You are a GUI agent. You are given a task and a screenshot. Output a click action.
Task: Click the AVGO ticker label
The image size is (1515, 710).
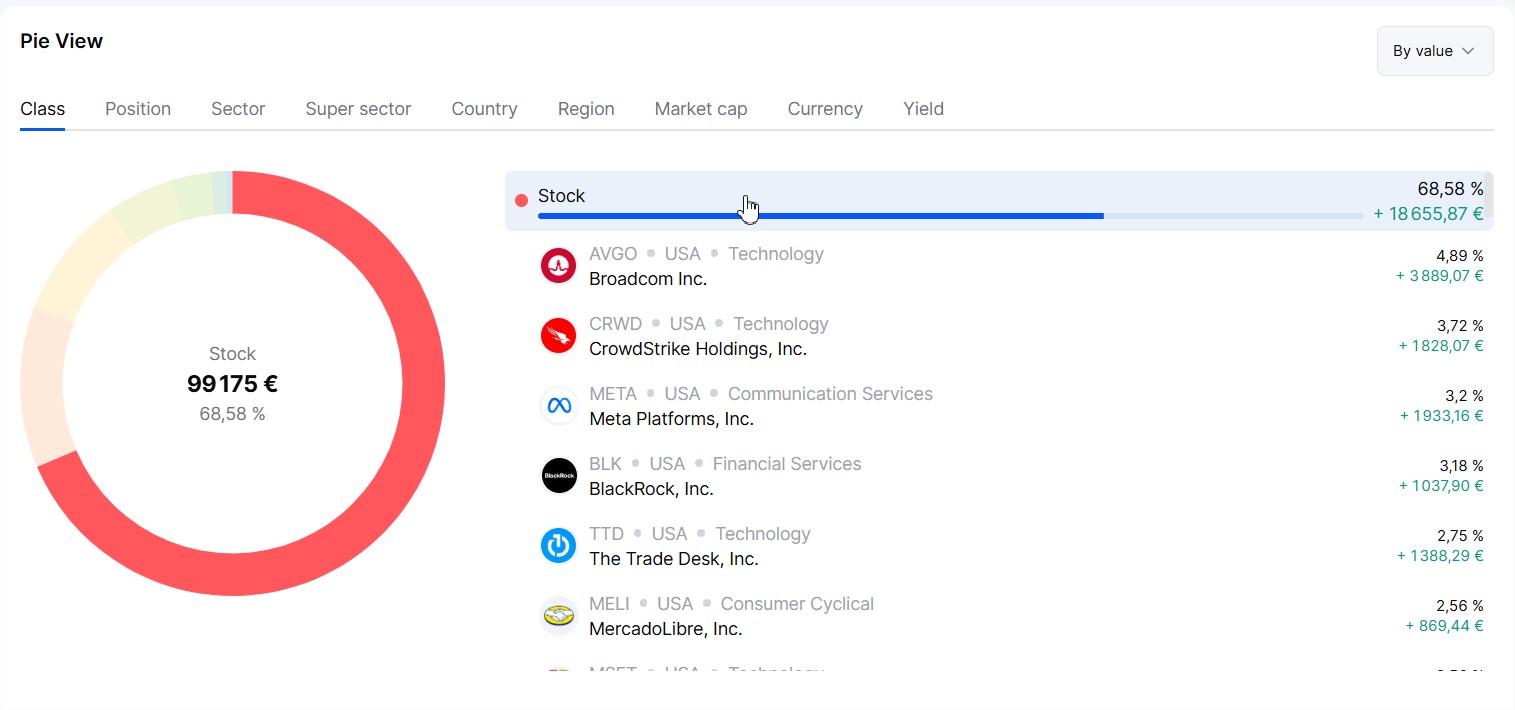tap(613, 254)
